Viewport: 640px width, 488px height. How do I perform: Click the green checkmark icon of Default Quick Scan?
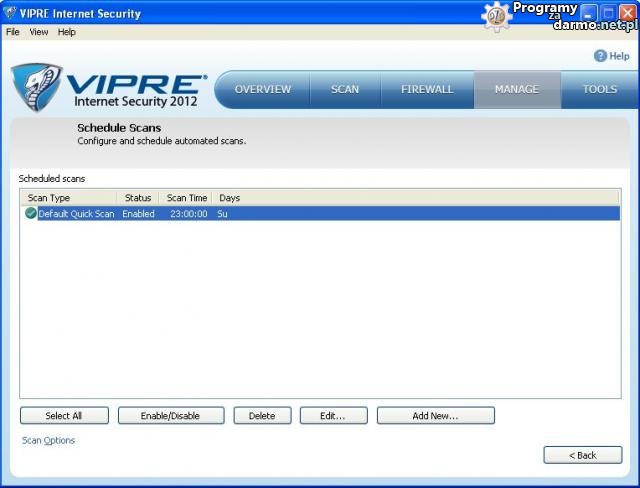(x=31, y=214)
